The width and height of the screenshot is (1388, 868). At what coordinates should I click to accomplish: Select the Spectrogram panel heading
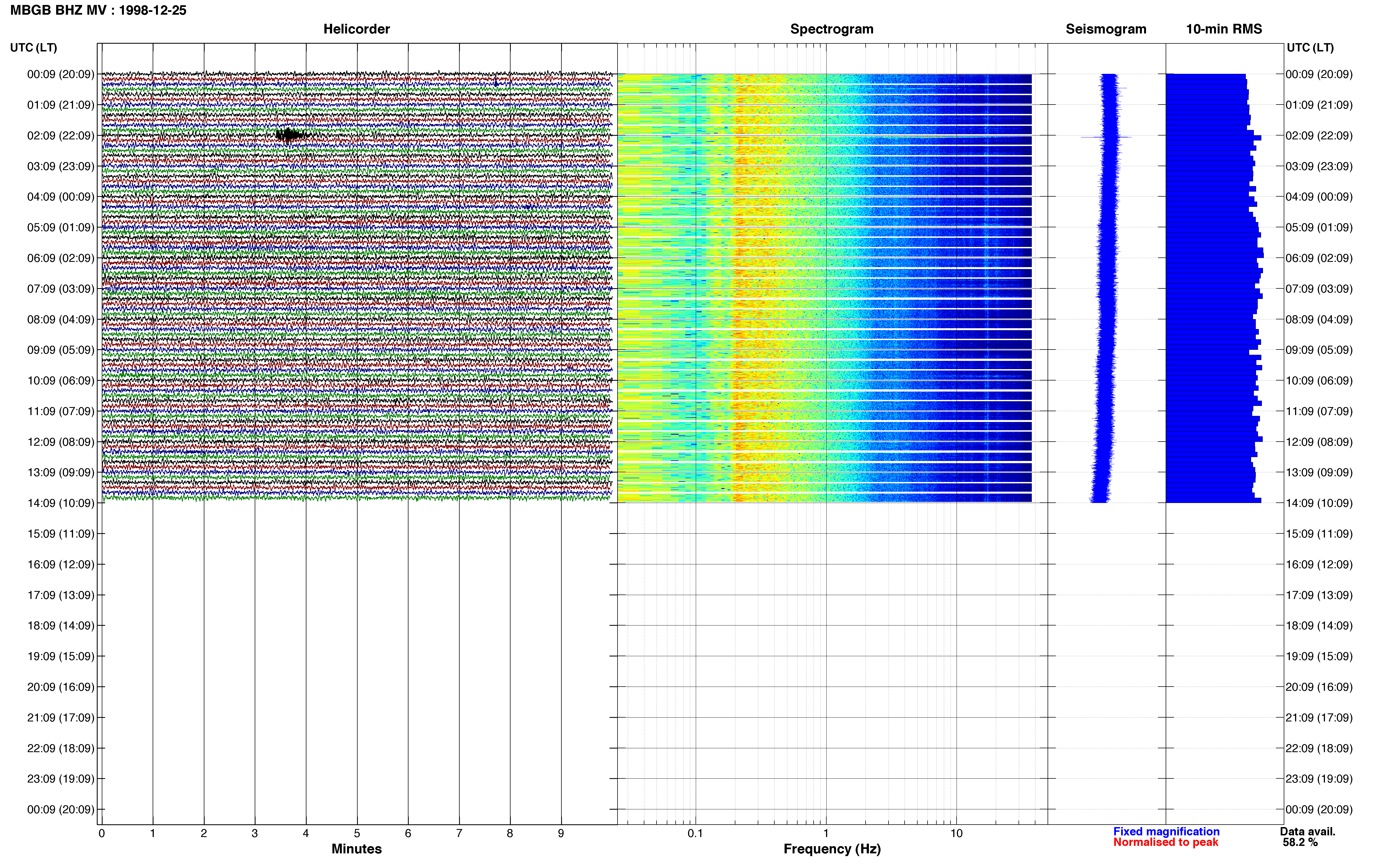coord(832,29)
